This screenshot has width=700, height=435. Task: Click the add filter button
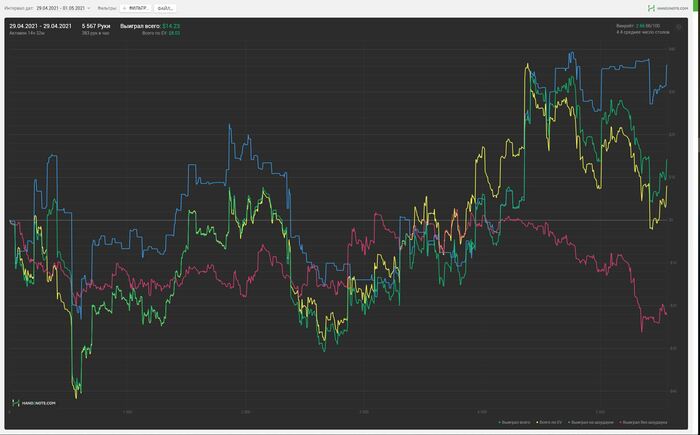136,8
